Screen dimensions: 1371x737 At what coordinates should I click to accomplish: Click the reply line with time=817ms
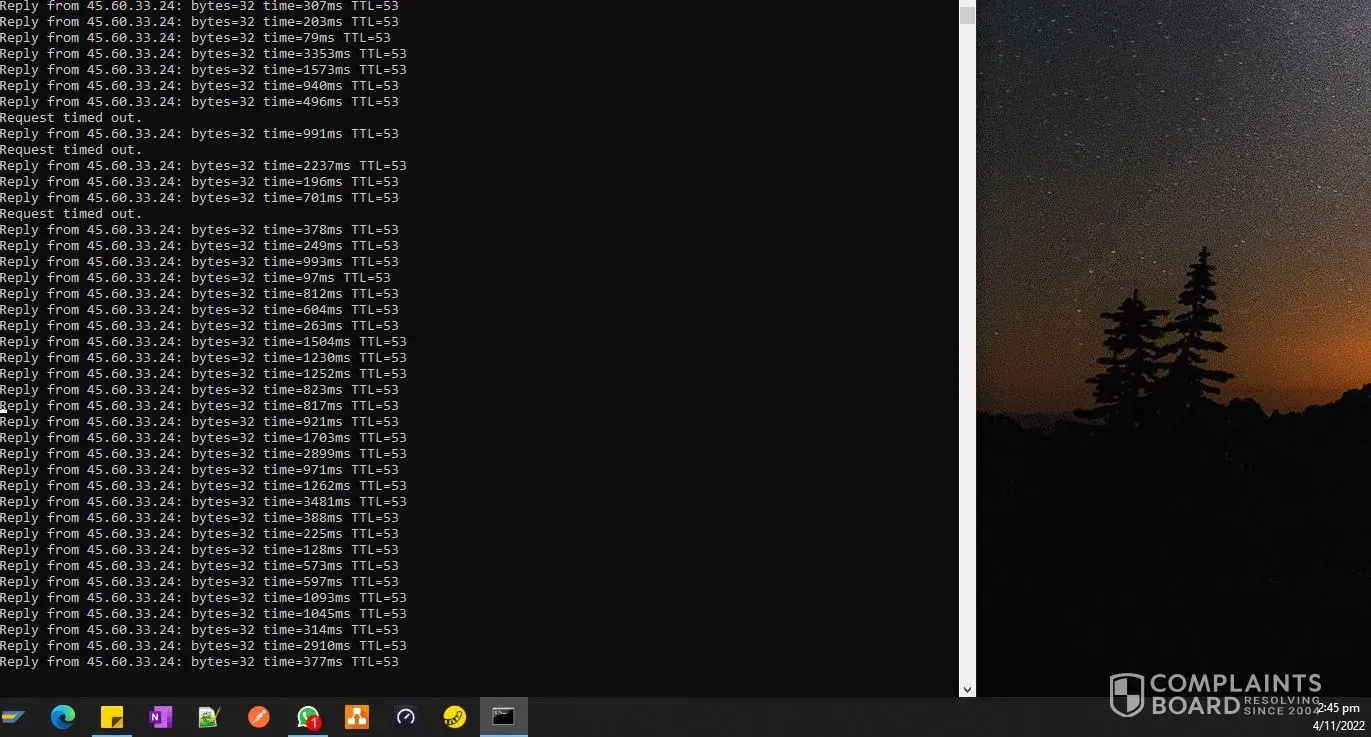199,406
